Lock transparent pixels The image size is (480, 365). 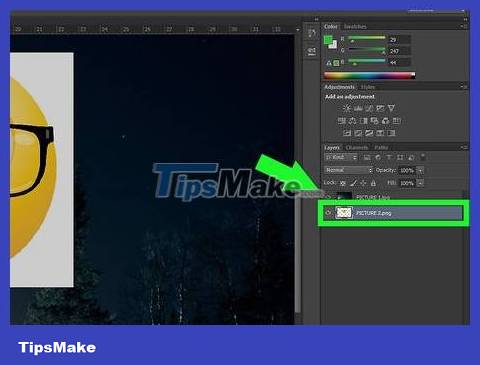pyautogui.click(x=343, y=183)
